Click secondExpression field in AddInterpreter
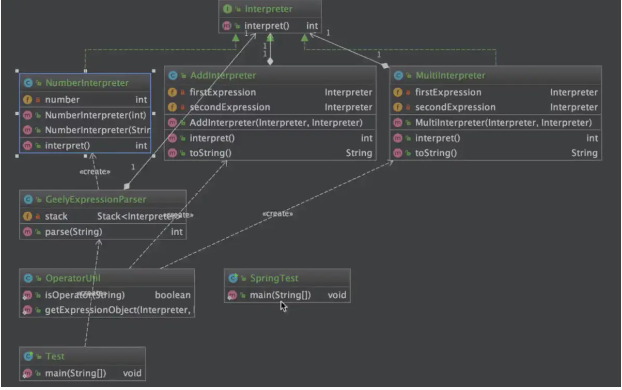622x390 pixels. click(270, 107)
